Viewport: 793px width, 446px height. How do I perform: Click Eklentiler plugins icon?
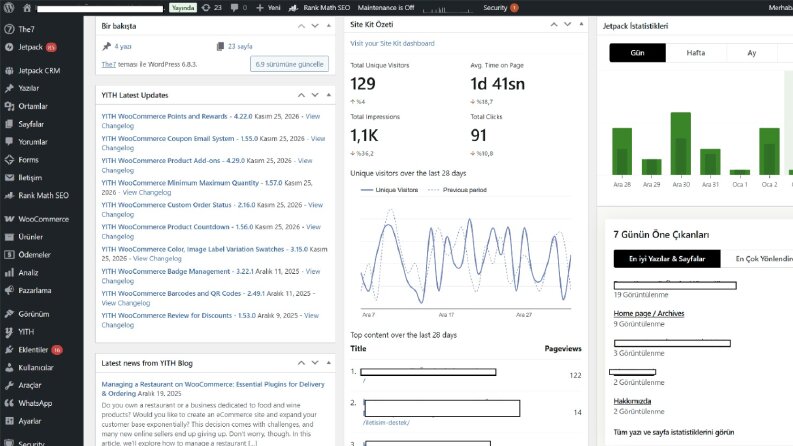pos(9,349)
